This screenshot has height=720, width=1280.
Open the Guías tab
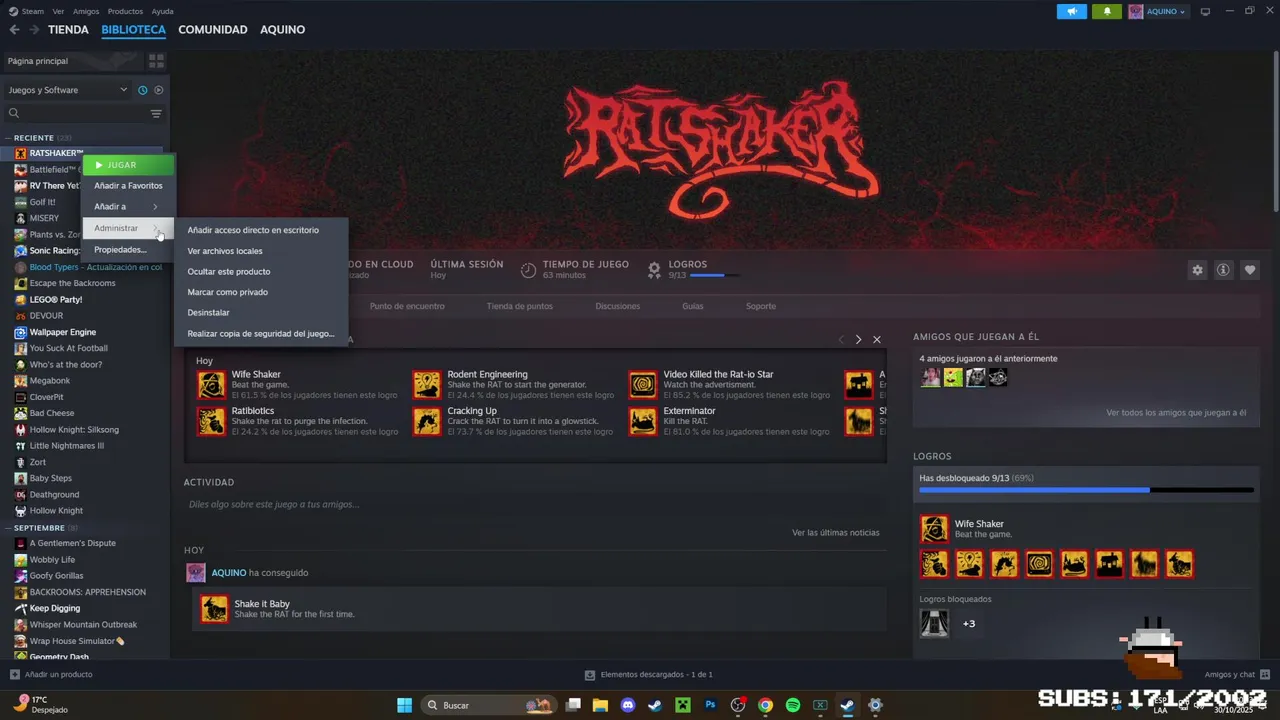coord(693,306)
